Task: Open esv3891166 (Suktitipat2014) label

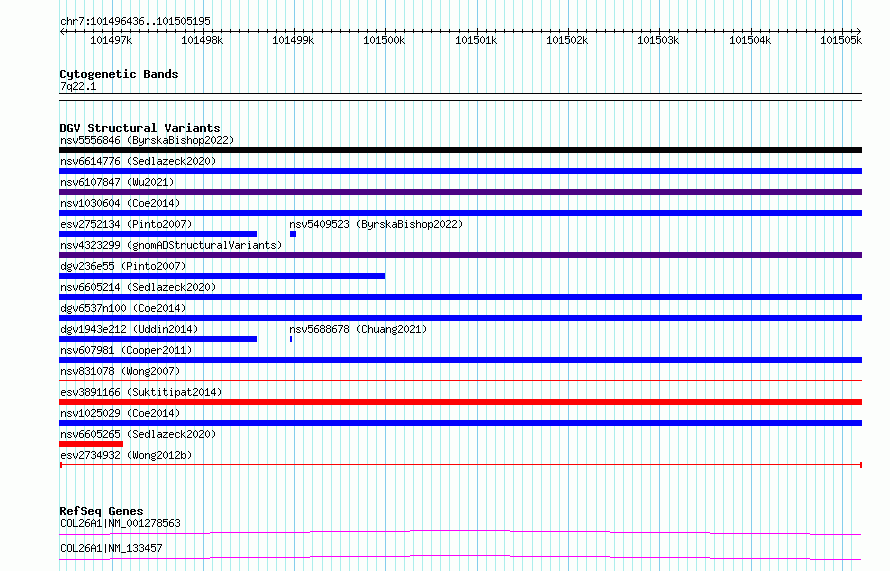Action: click(x=141, y=392)
